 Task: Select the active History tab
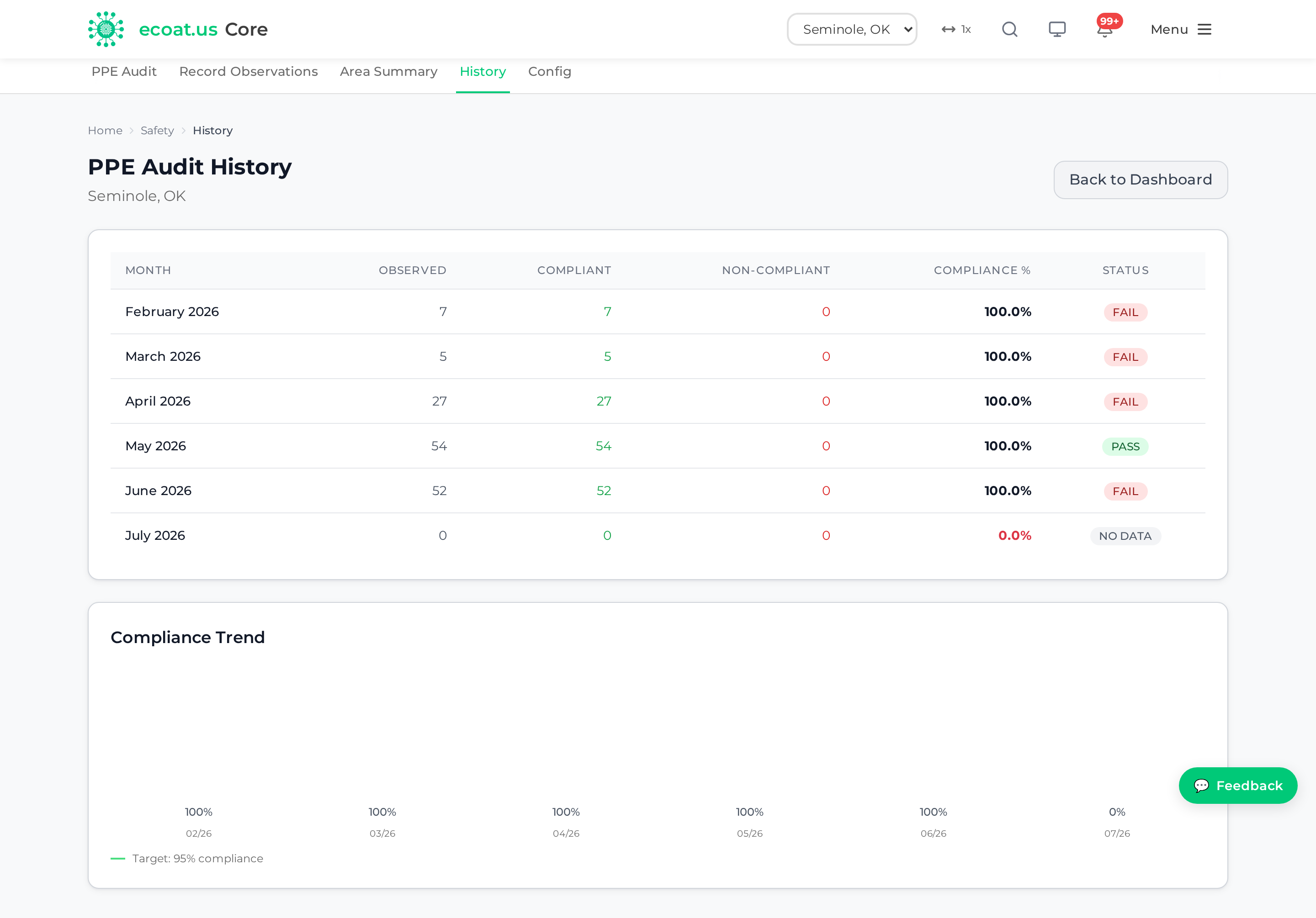coord(483,72)
